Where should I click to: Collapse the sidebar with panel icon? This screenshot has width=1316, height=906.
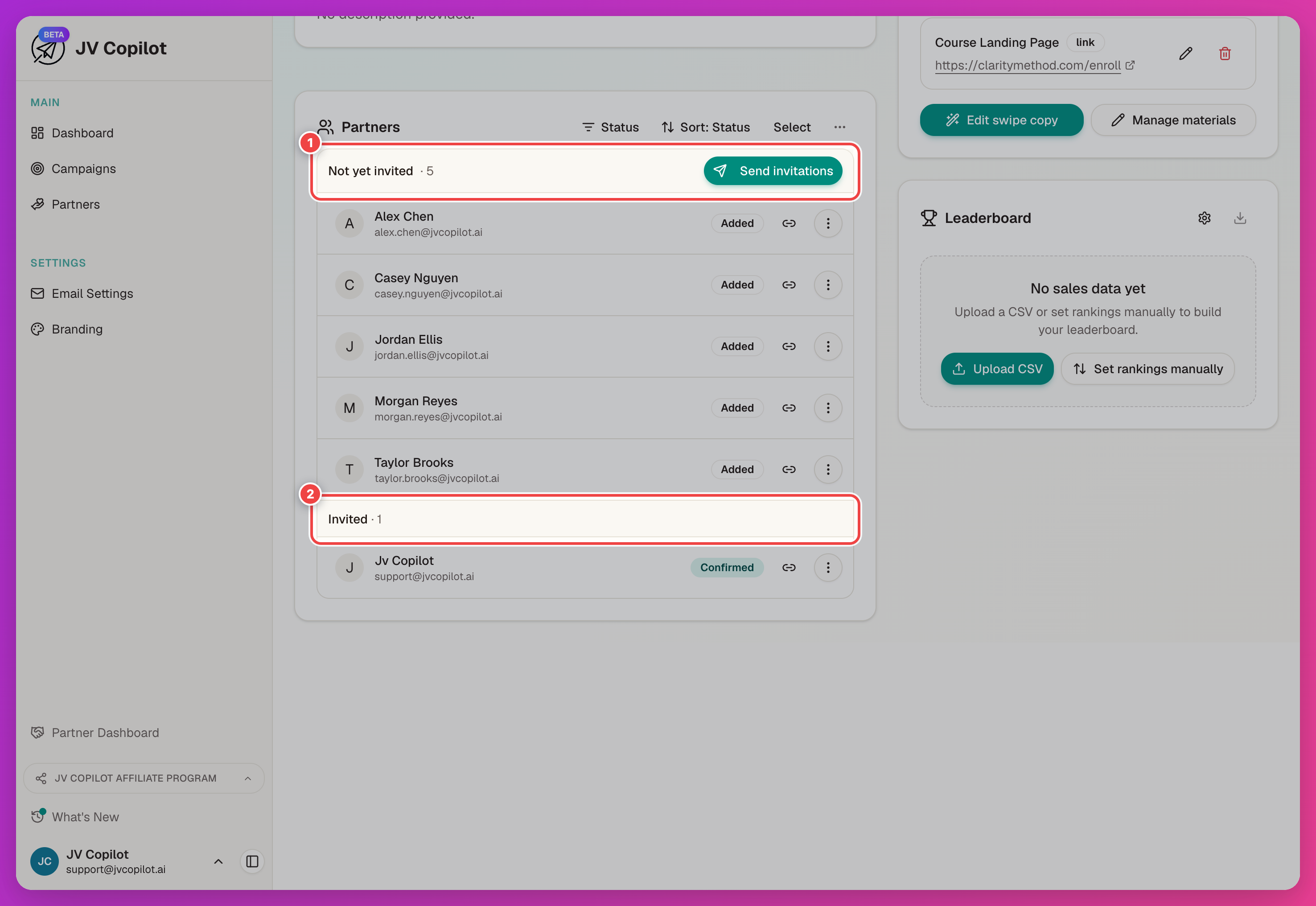[252, 861]
